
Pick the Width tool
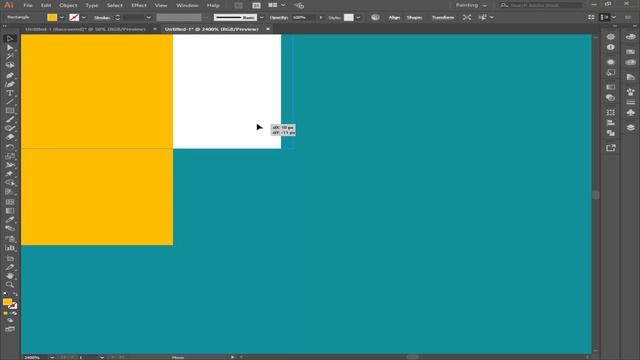tap(10, 165)
